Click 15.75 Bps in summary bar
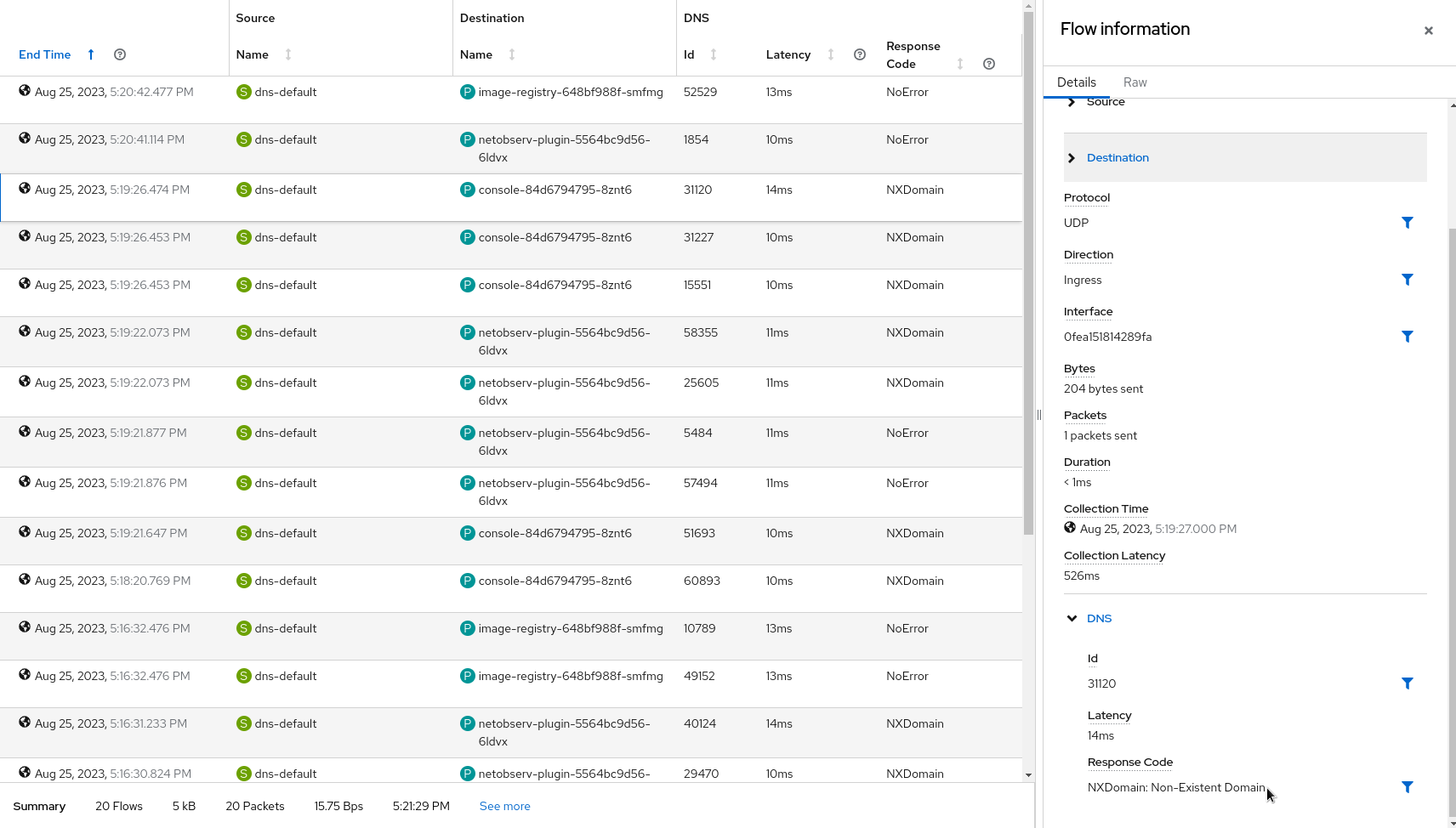The height and width of the screenshot is (828, 1456). [338, 806]
